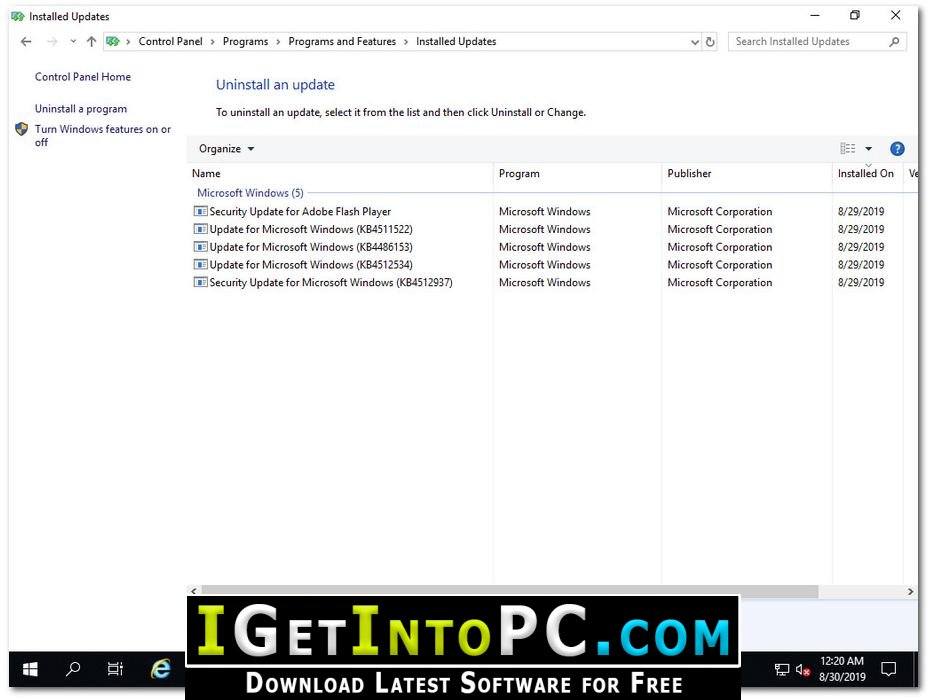The height and width of the screenshot is (700, 927).
Task: Refresh the Installed Updates list
Action: (710, 41)
